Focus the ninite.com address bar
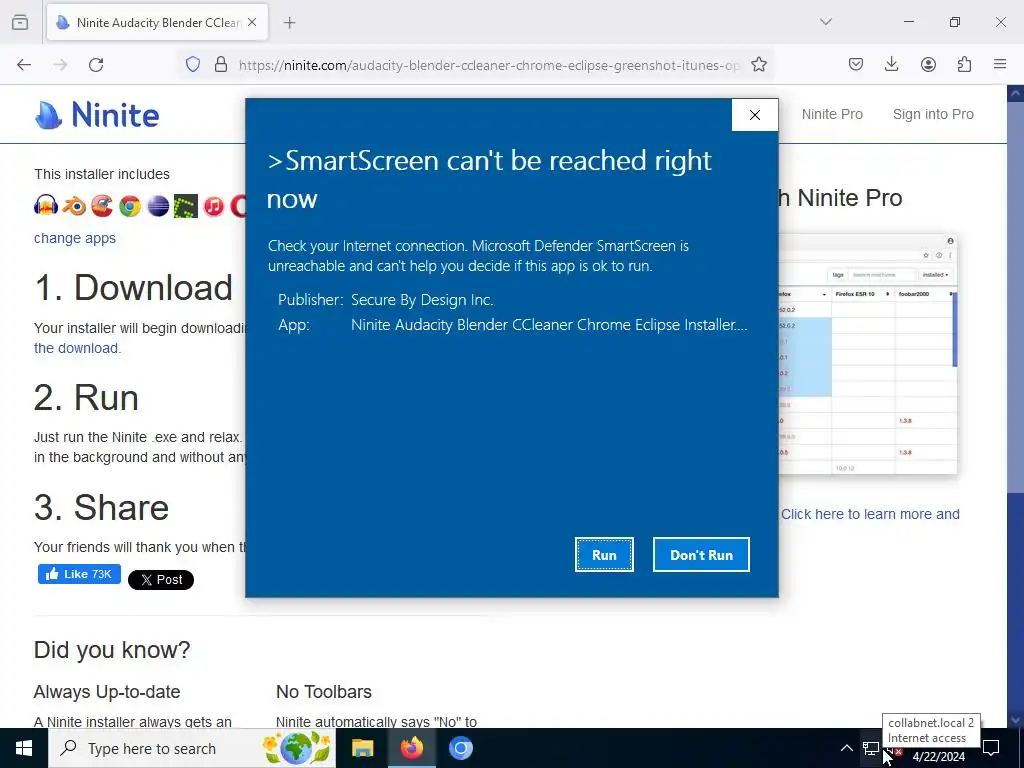This screenshot has height=768, width=1024. point(490,65)
